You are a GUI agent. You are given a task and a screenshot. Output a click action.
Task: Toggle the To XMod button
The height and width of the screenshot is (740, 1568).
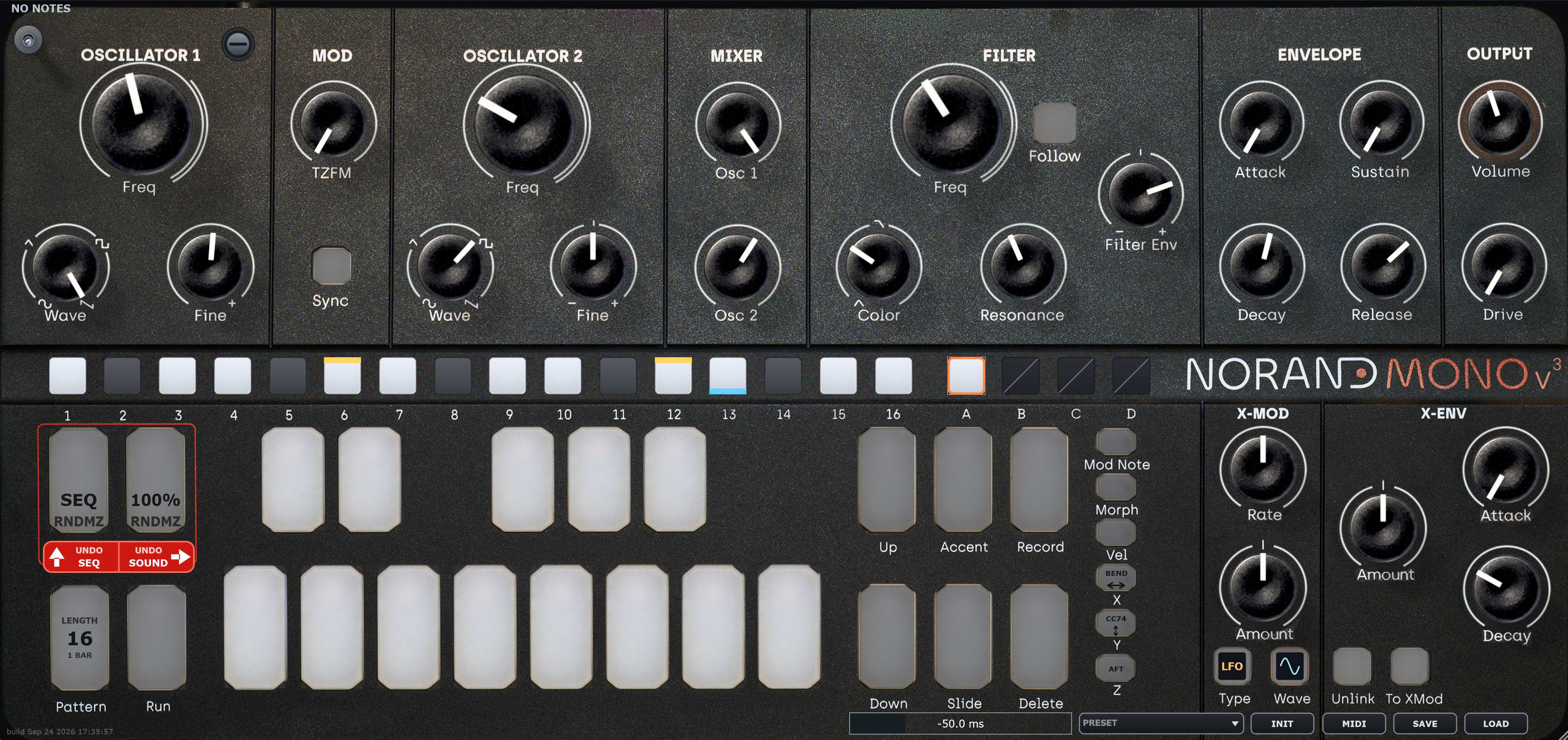pyautogui.click(x=1409, y=666)
